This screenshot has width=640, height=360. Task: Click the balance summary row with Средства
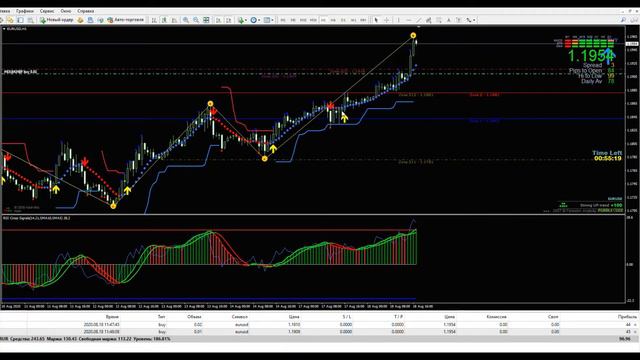click(x=318, y=339)
